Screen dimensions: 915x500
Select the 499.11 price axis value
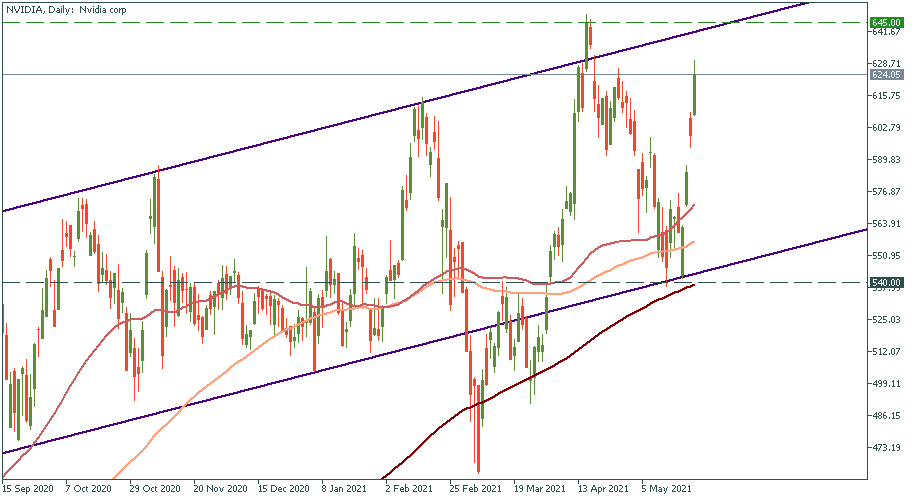(886, 383)
